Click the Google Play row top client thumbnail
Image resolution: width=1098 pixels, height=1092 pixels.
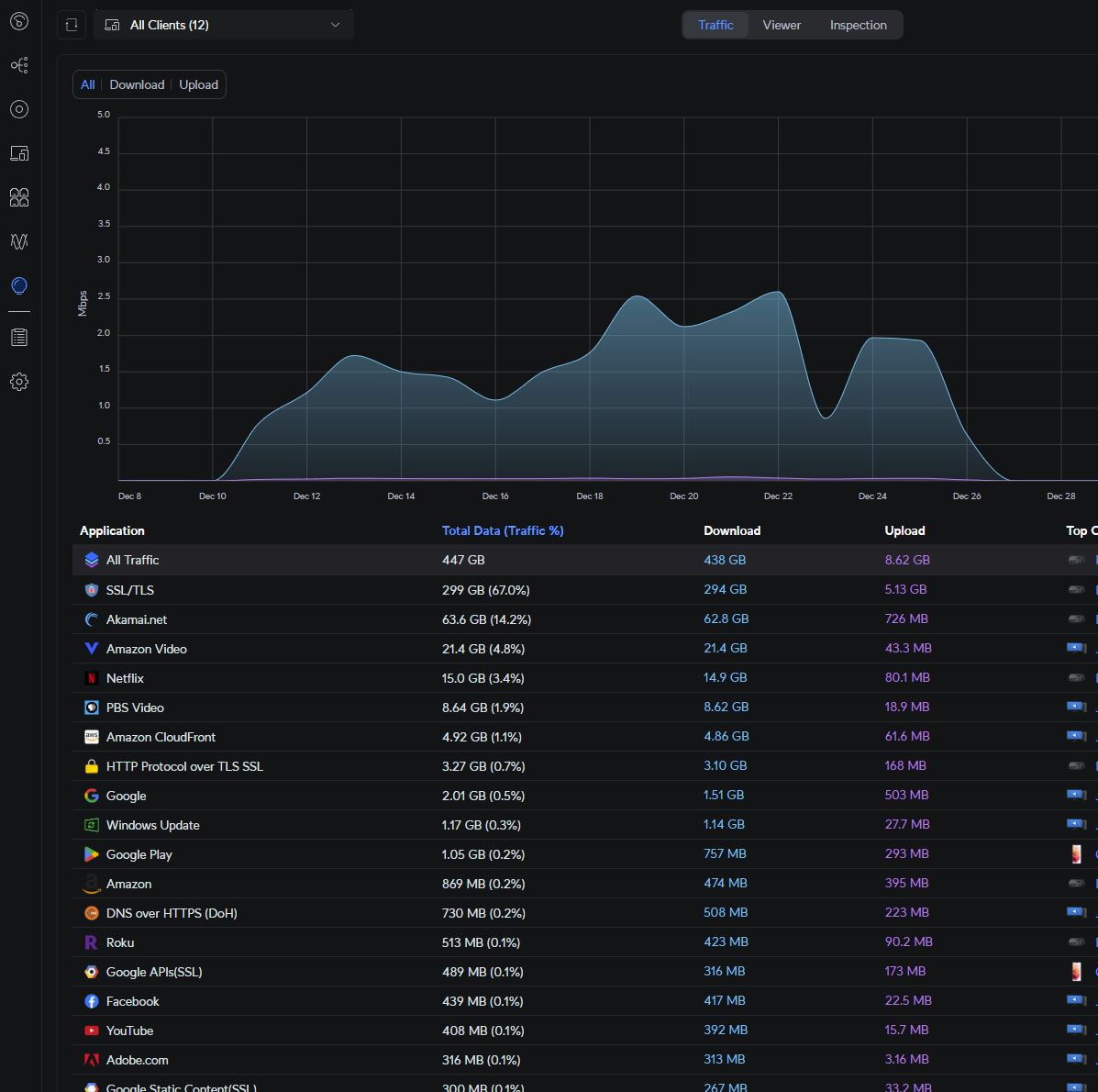tap(1076, 853)
